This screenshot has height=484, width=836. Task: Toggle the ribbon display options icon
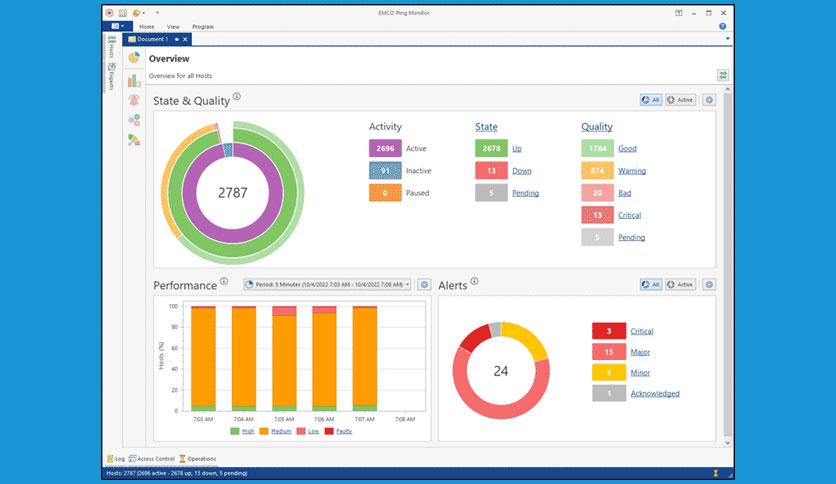(x=679, y=13)
